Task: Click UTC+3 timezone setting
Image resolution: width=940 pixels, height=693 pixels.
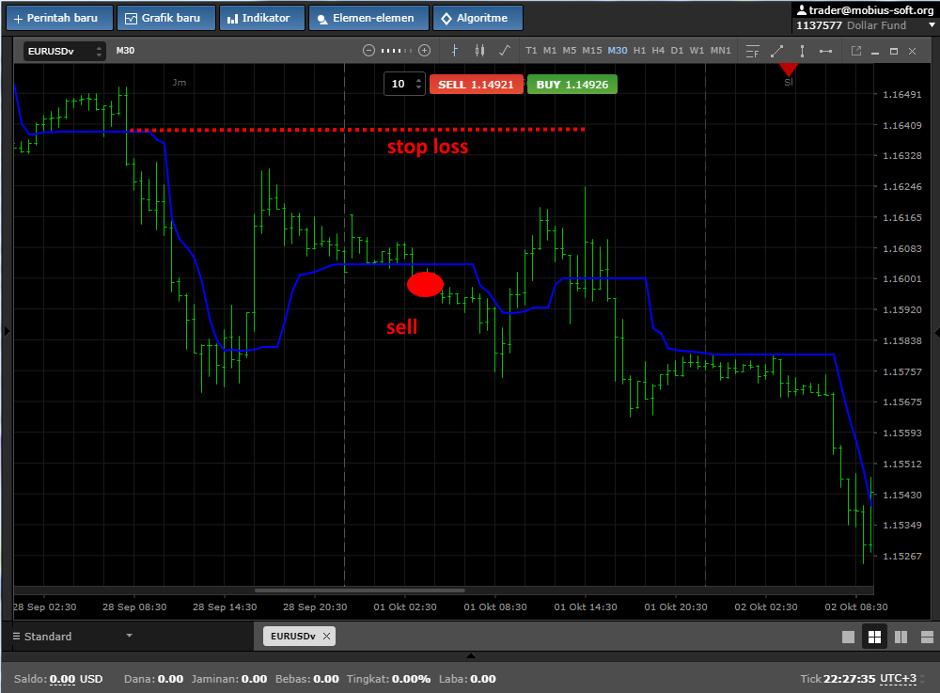Action: [x=898, y=679]
